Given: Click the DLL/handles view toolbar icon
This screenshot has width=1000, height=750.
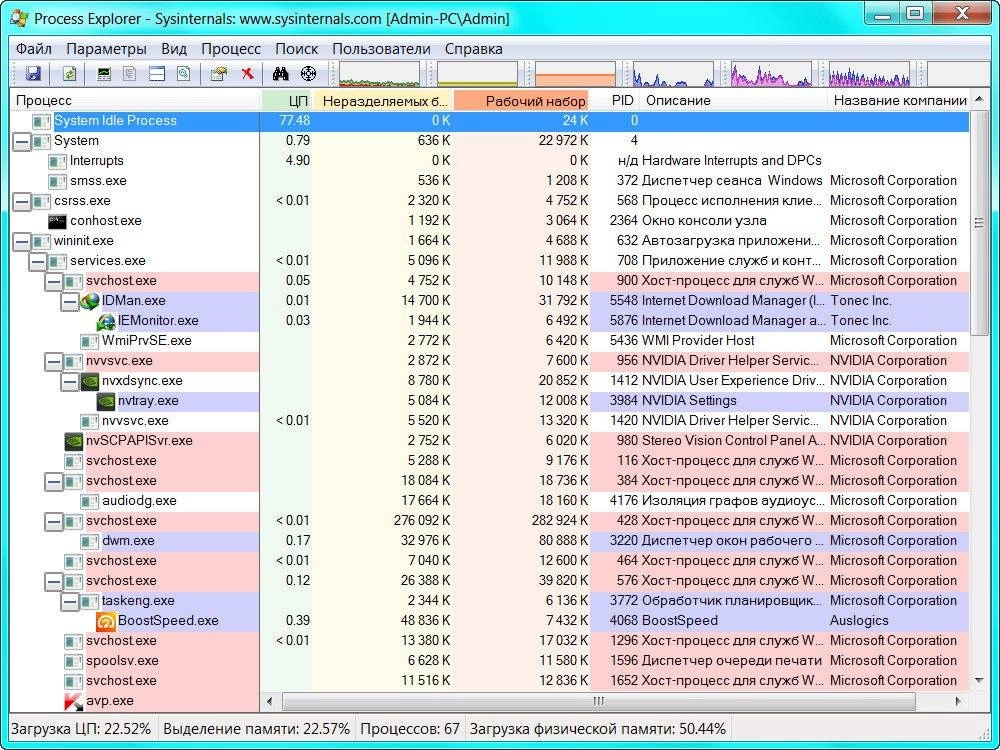Looking at the screenshot, I should pos(184,74).
